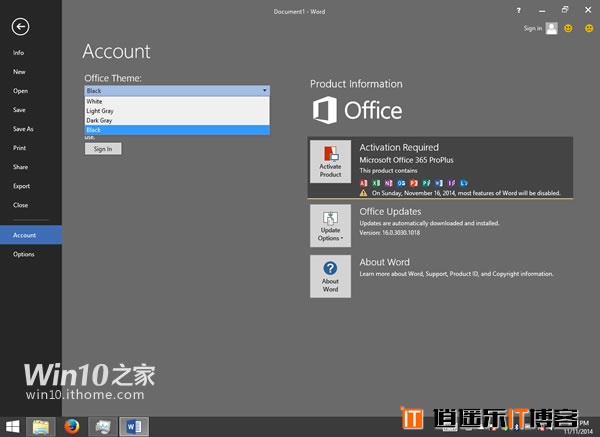Click the Sign in link at top right
The width and height of the screenshot is (600, 437).
pos(533,28)
